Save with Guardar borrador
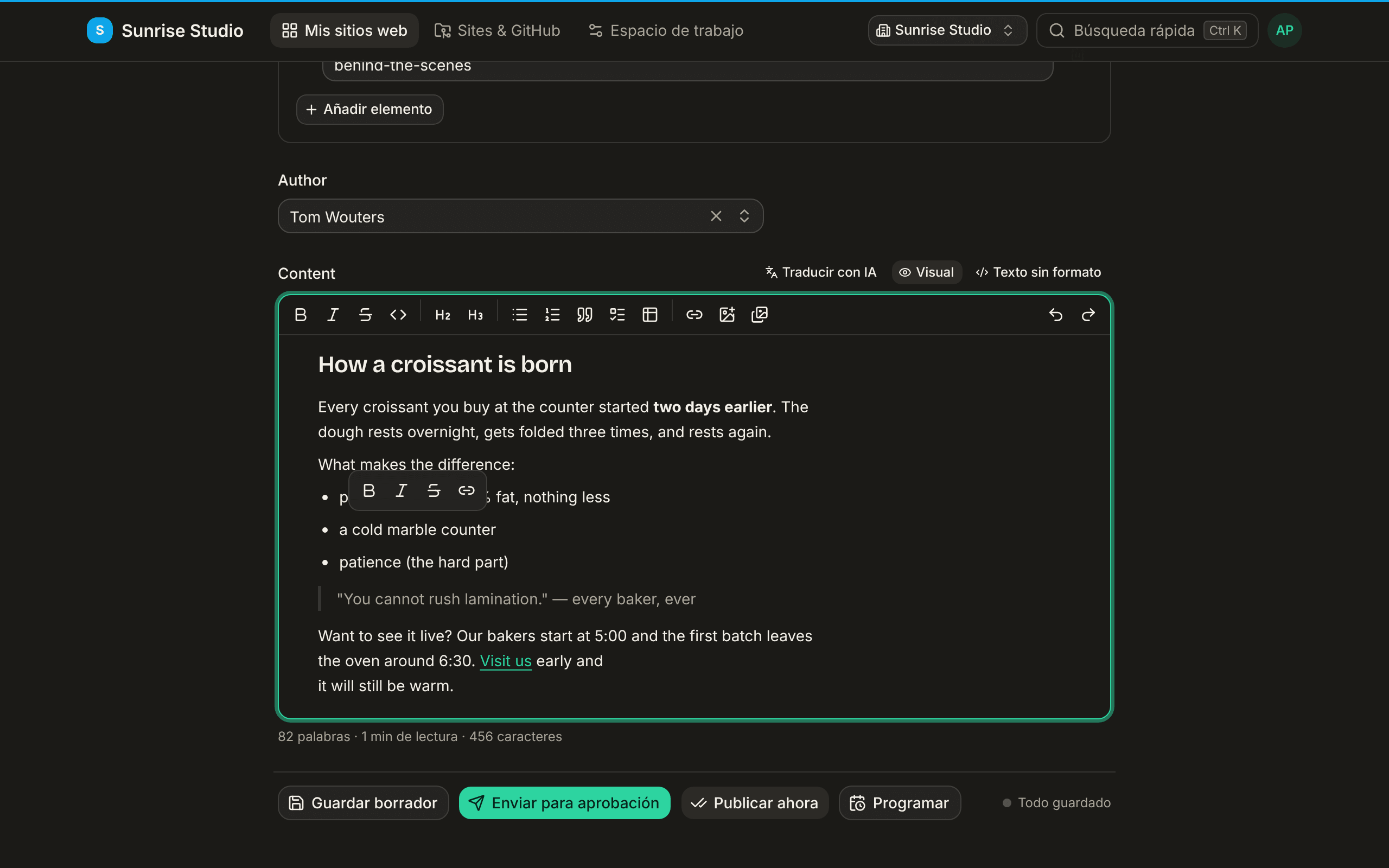The image size is (1389, 868). click(x=364, y=802)
